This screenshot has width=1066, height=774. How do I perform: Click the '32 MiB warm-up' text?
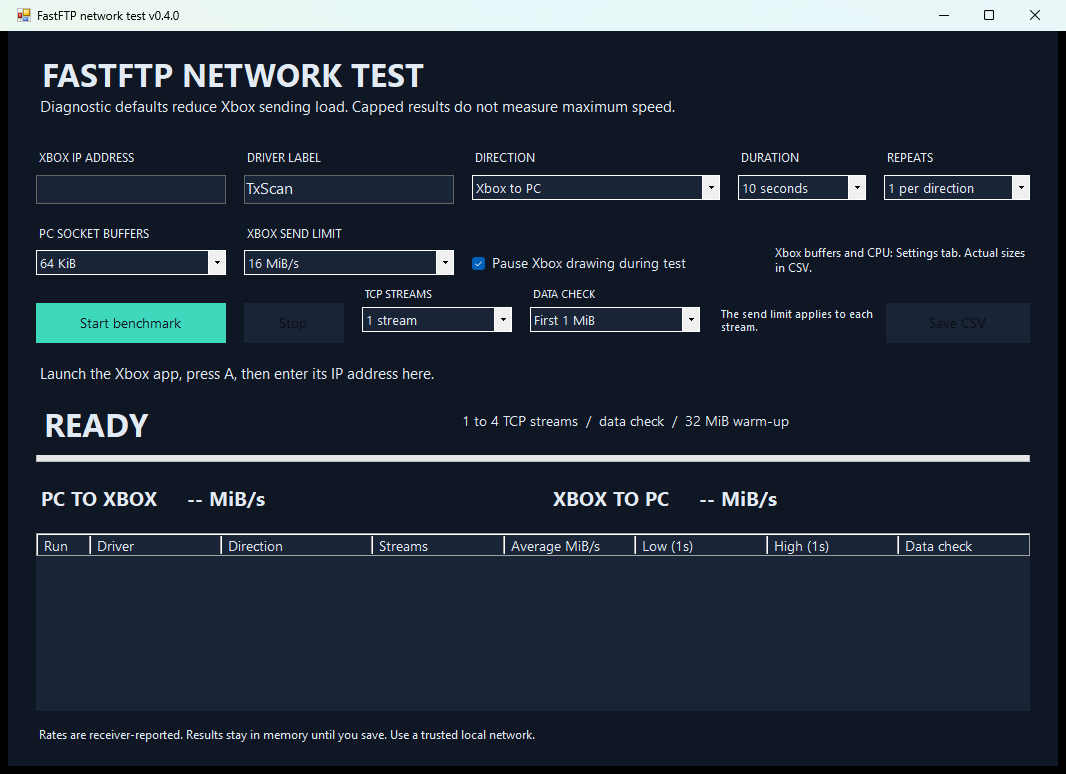coord(737,421)
